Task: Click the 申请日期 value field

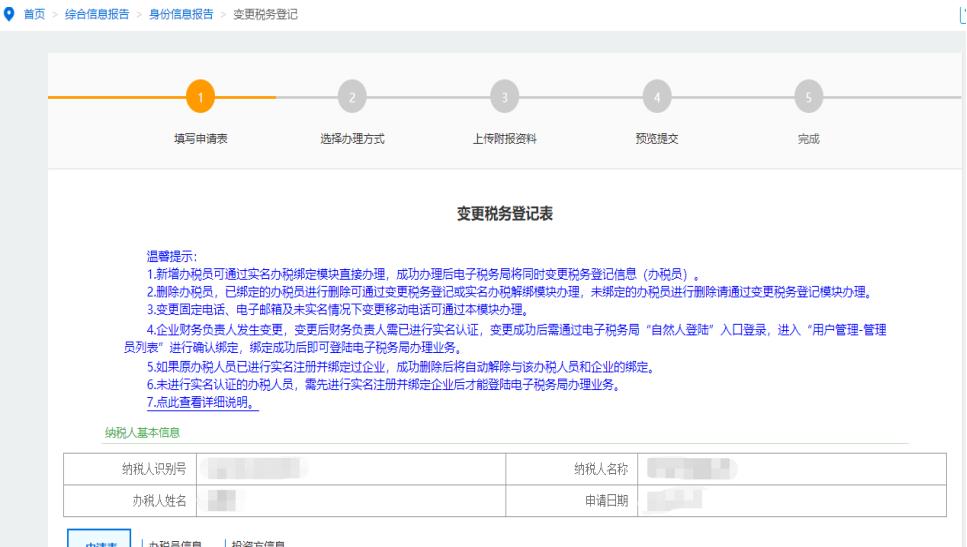Action: point(790,499)
